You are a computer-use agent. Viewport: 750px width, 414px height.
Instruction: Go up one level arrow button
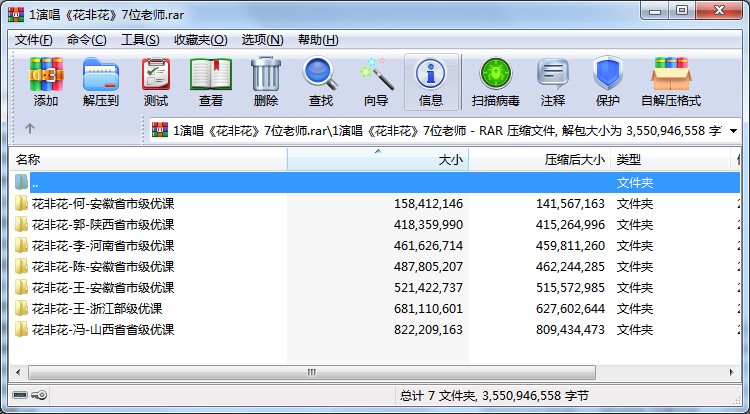tap(30, 129)
